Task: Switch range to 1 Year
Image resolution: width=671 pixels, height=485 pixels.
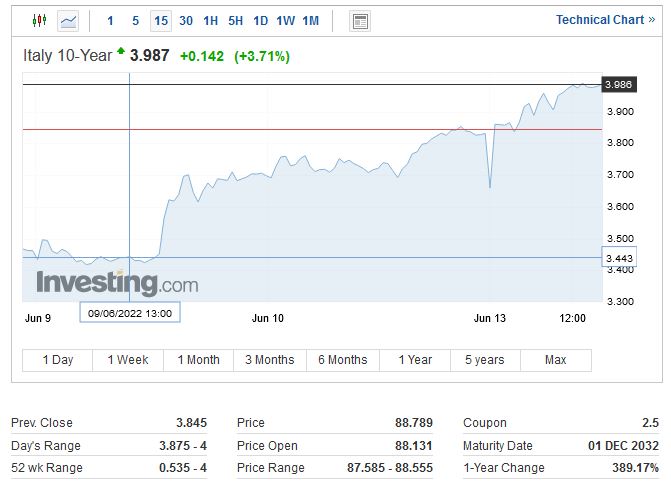Action: 414,360
